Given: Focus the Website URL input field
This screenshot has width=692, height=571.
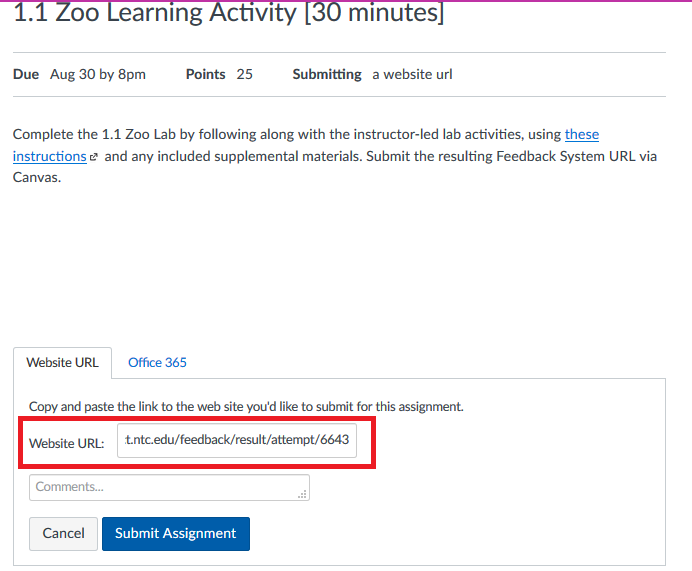Looking at the screenshot, I should click(237, 442).
